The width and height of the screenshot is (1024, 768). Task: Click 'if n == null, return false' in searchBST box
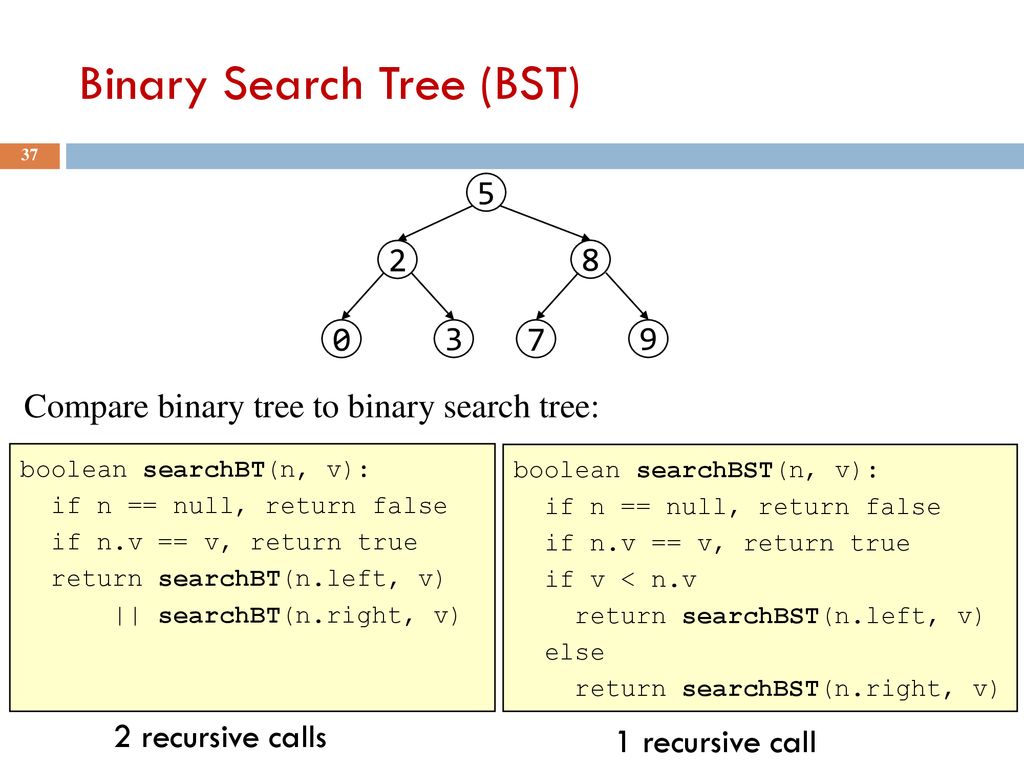click(x=743, y=507)
